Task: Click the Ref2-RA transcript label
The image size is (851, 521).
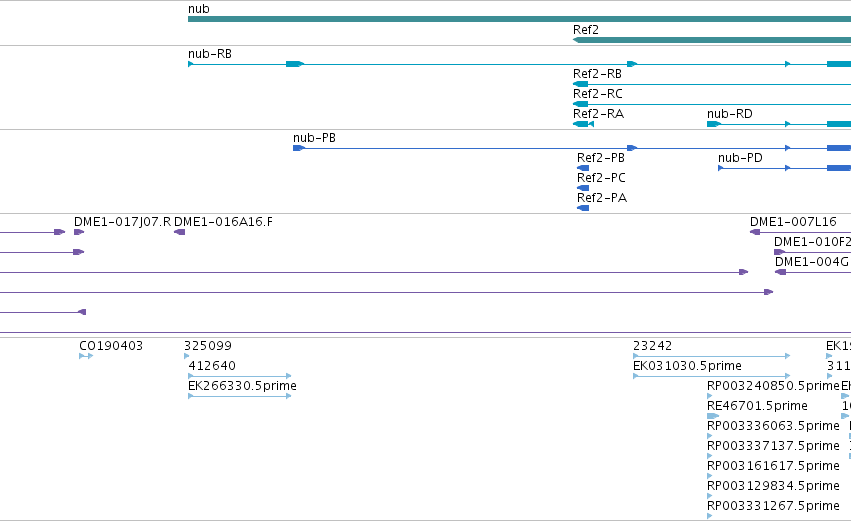Action: [x=598, y=114]
